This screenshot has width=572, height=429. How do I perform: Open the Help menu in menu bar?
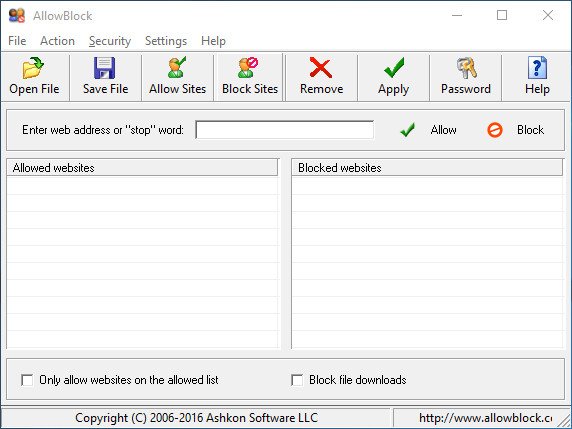point(213,41)
